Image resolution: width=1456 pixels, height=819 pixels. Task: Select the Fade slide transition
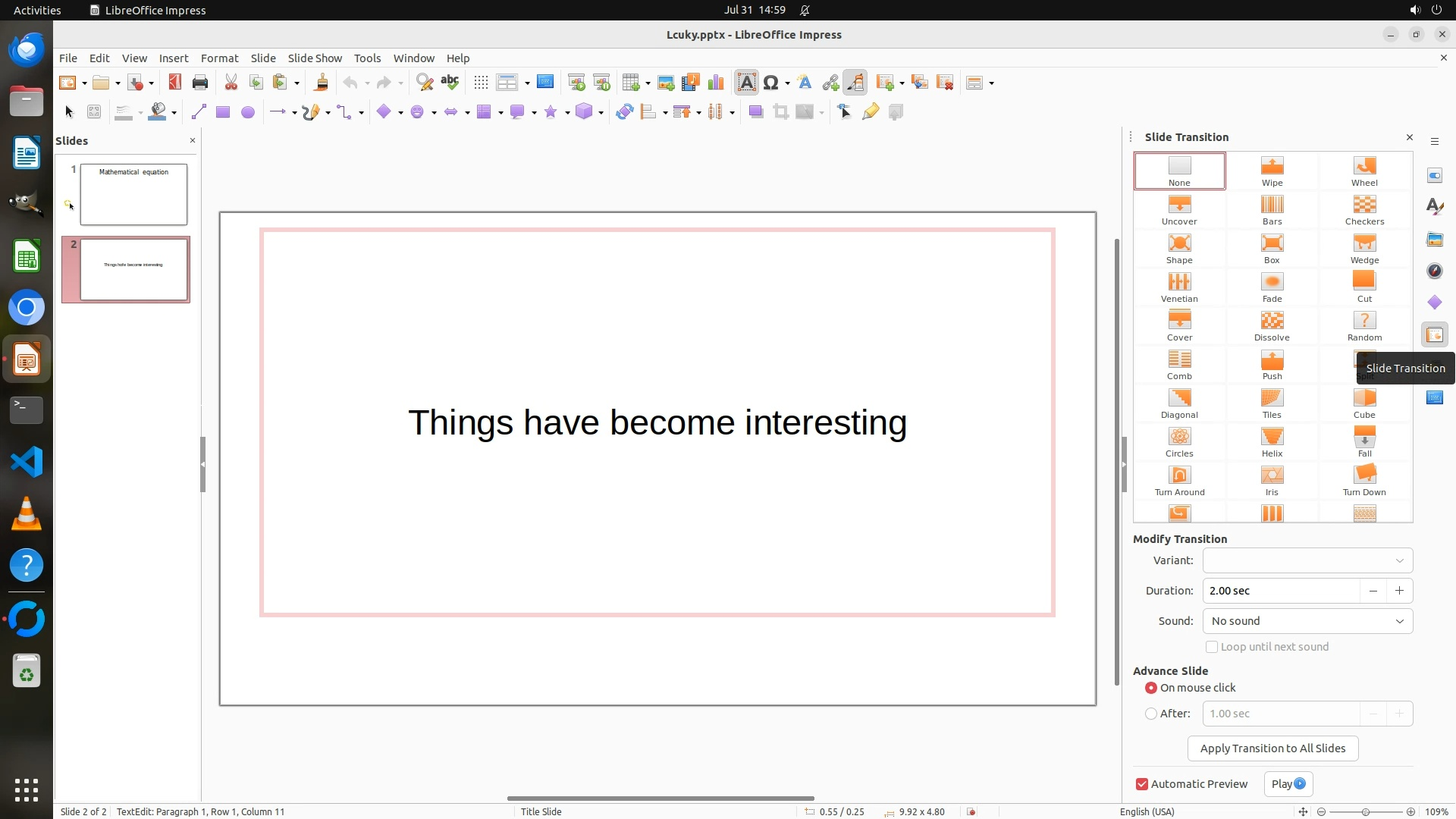pyautogui.click(x=1272, y=287)
